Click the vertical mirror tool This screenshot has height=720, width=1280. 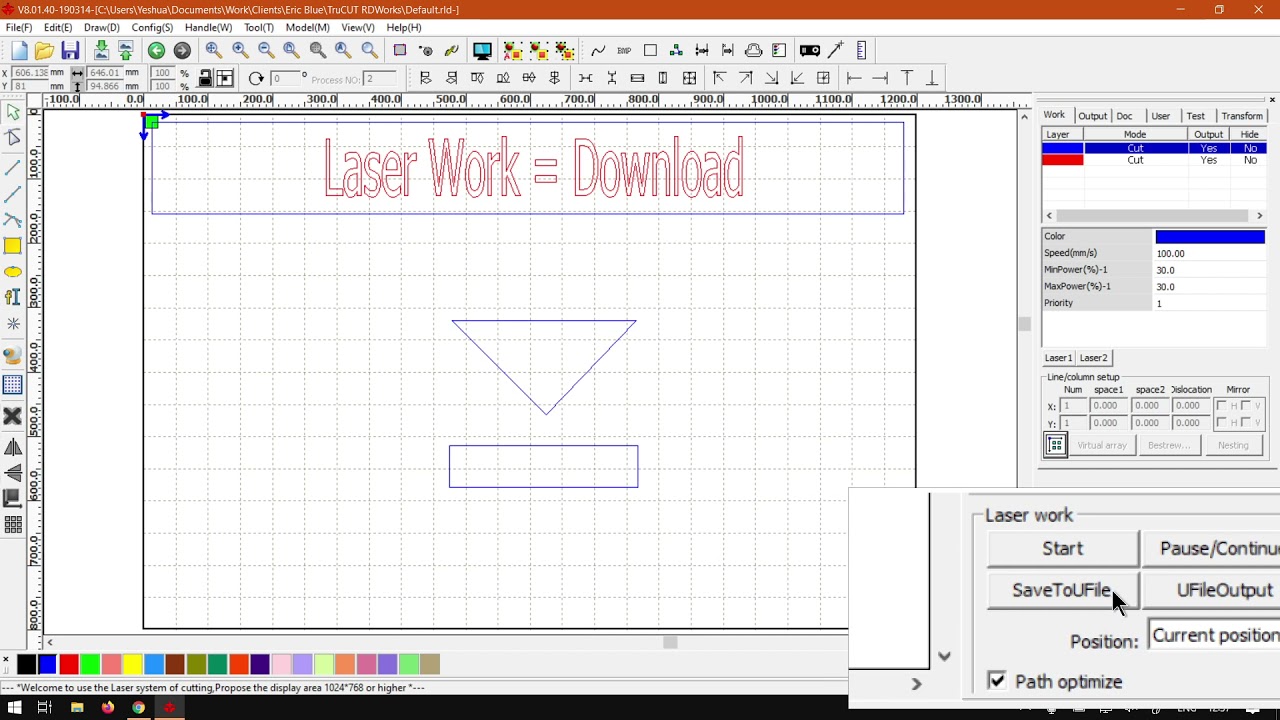pos(13,473)
